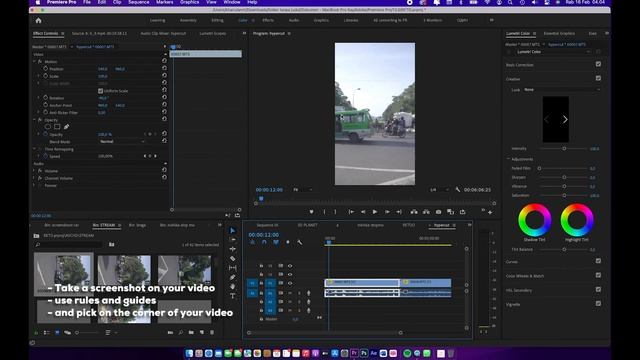Toggle the Color Wheels & Match checkbox
Screen dimensions: 640x360
click(598, 275)
